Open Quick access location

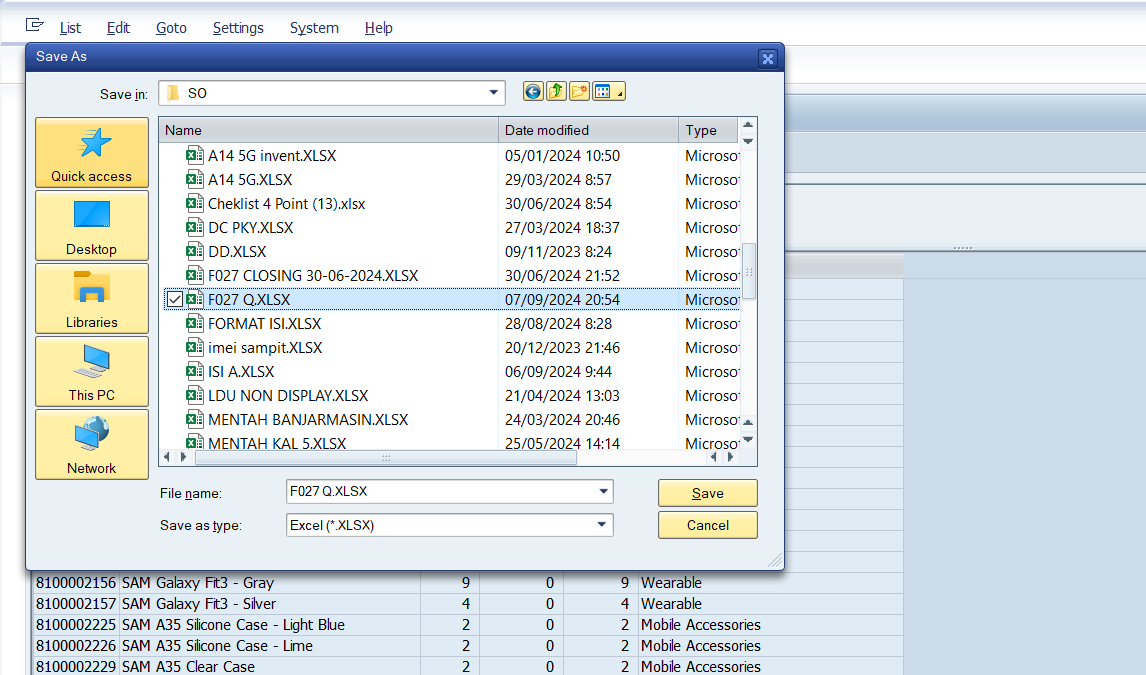pos(92,153)
